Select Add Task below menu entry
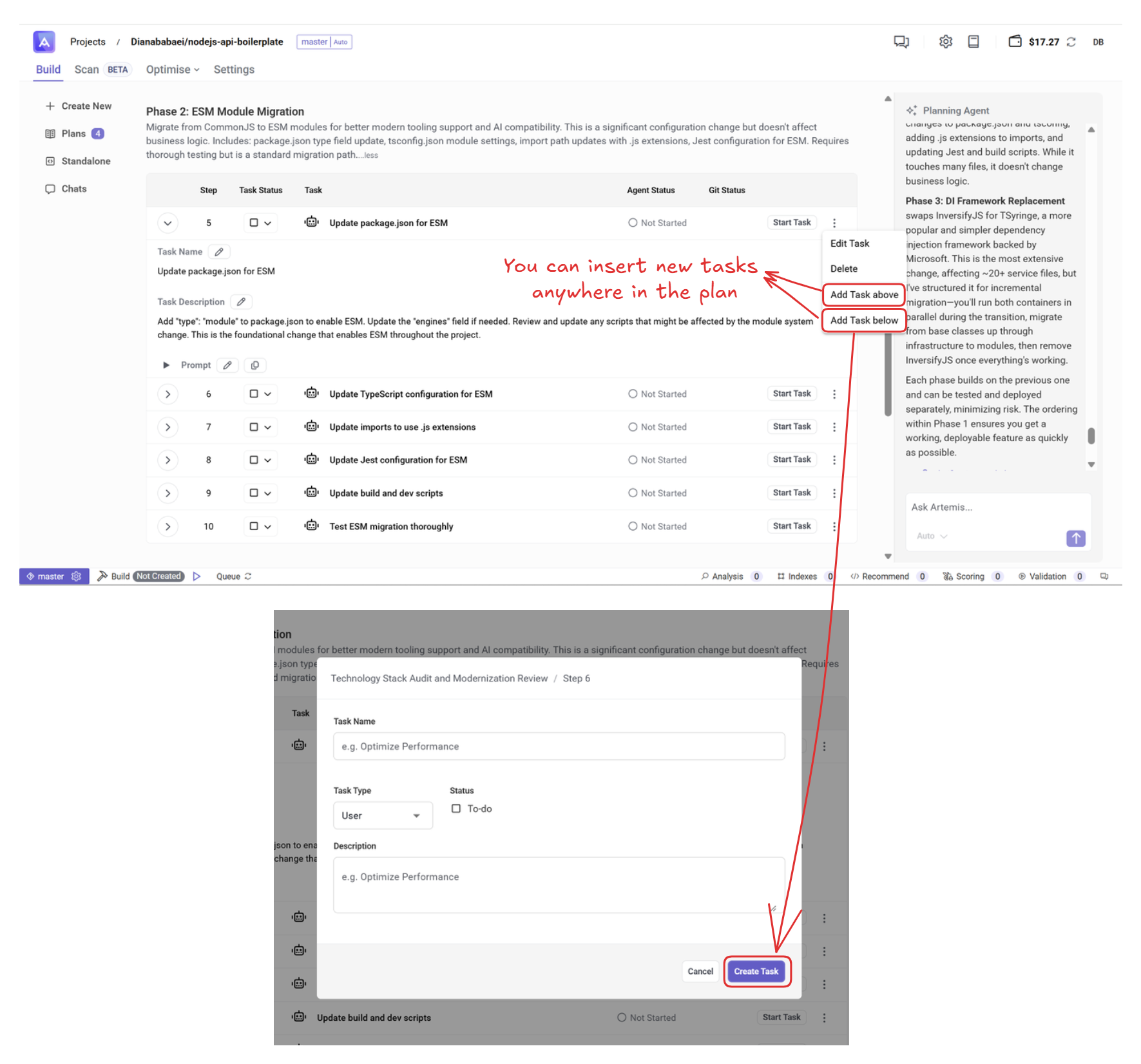The image size is (1141, 1064). coord(863,320)
